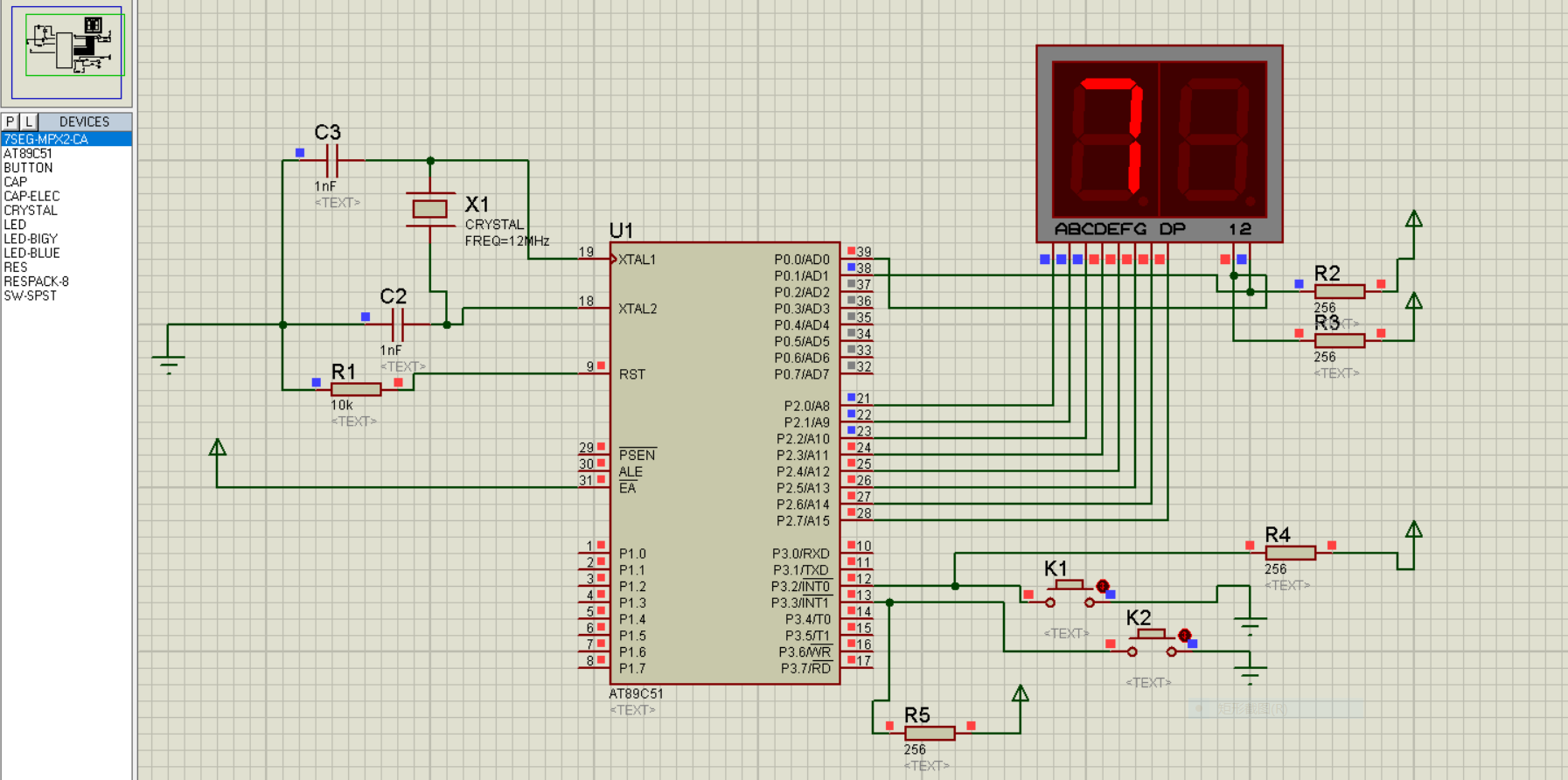Click the PSEN pin label
1568x780 pixels.
(x=637, y=456)
